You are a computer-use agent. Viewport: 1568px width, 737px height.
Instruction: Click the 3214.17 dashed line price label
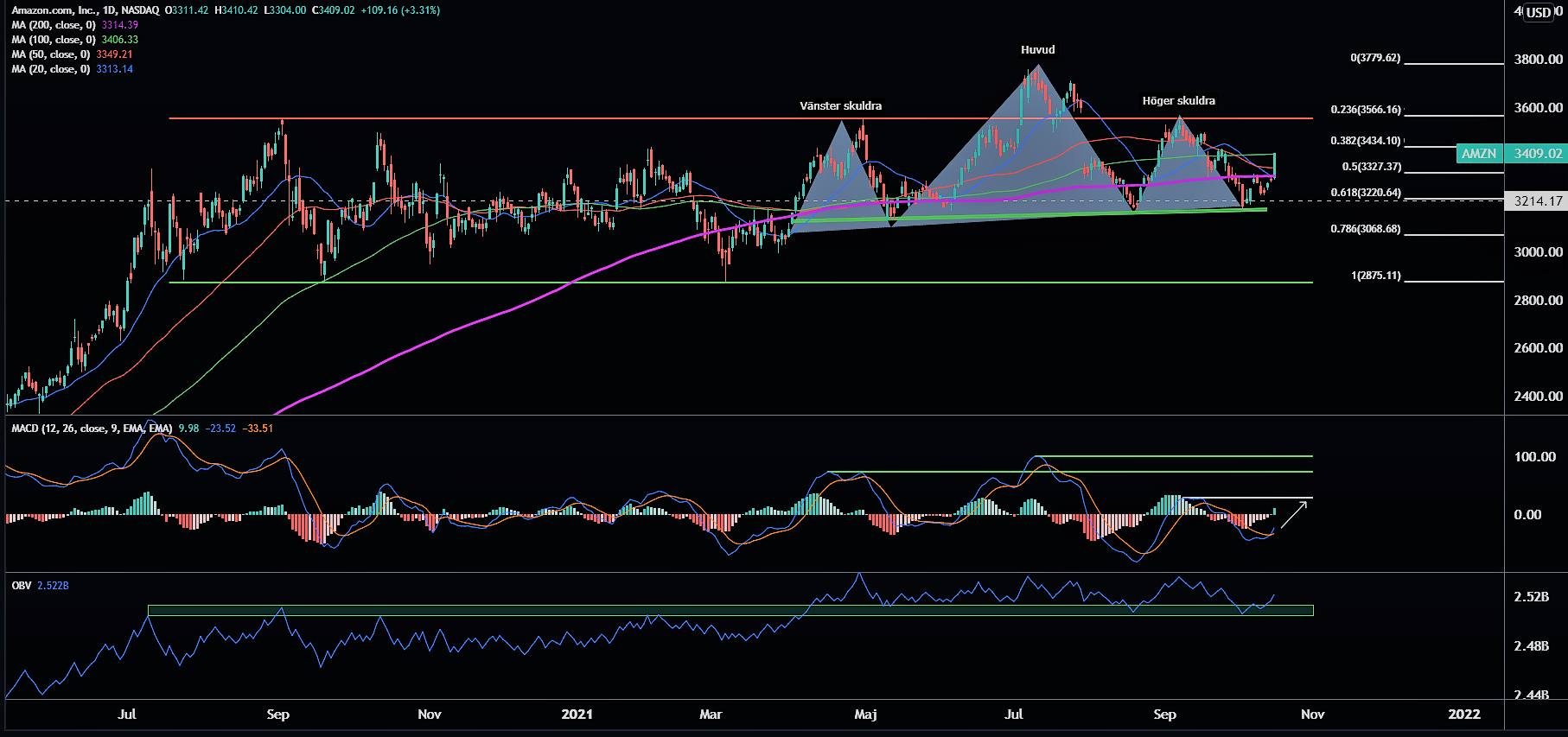pyautogui.click(x=1537, y=201)
